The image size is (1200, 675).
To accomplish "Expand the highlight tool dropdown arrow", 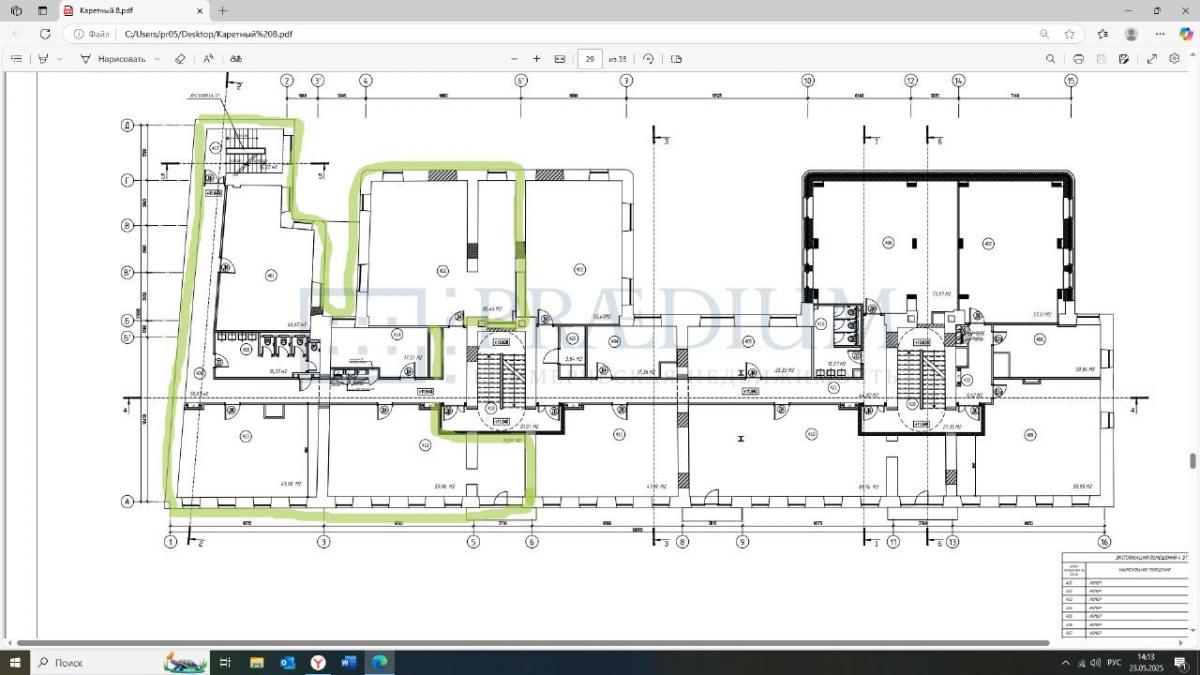I will [x=59, y=59].
